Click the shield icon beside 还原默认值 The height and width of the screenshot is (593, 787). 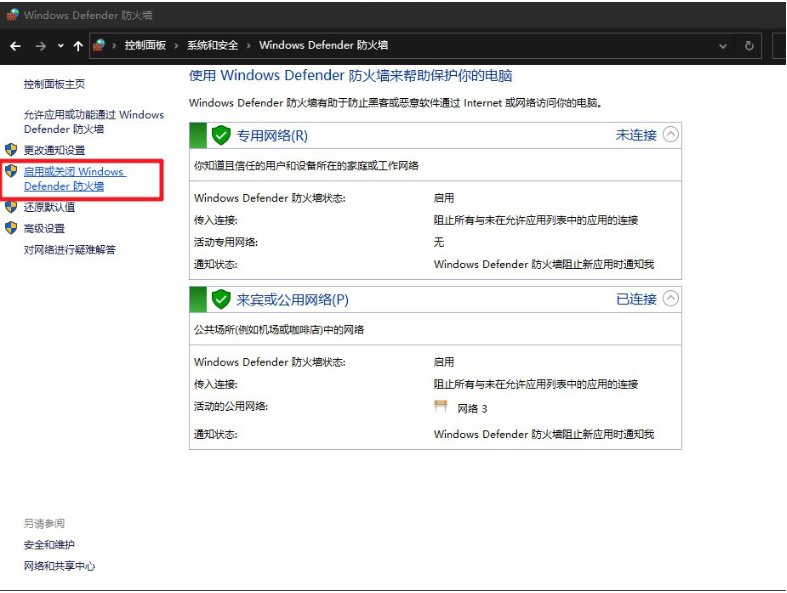11,207
